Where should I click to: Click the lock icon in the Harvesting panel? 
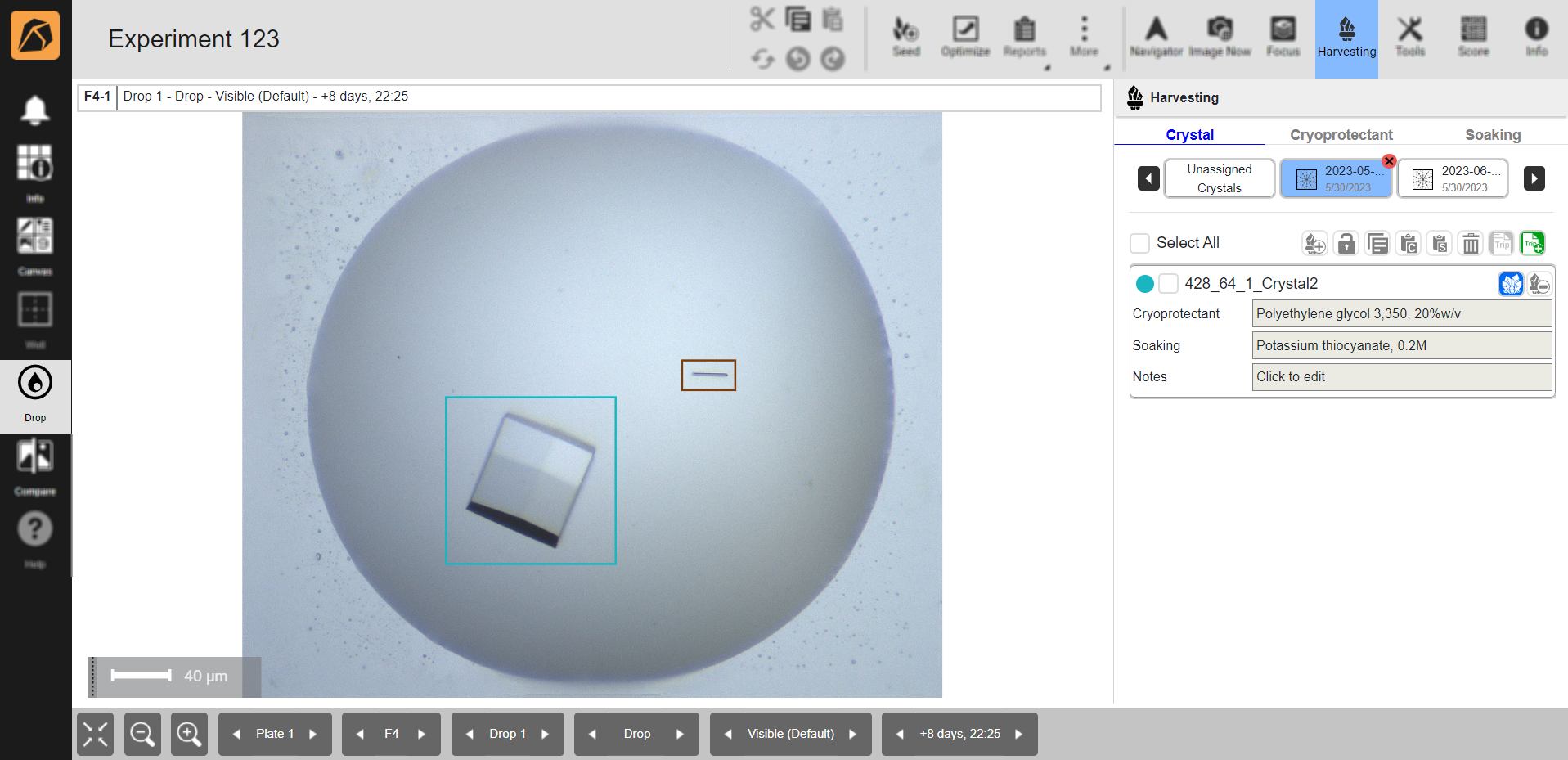click(1346, 243)
